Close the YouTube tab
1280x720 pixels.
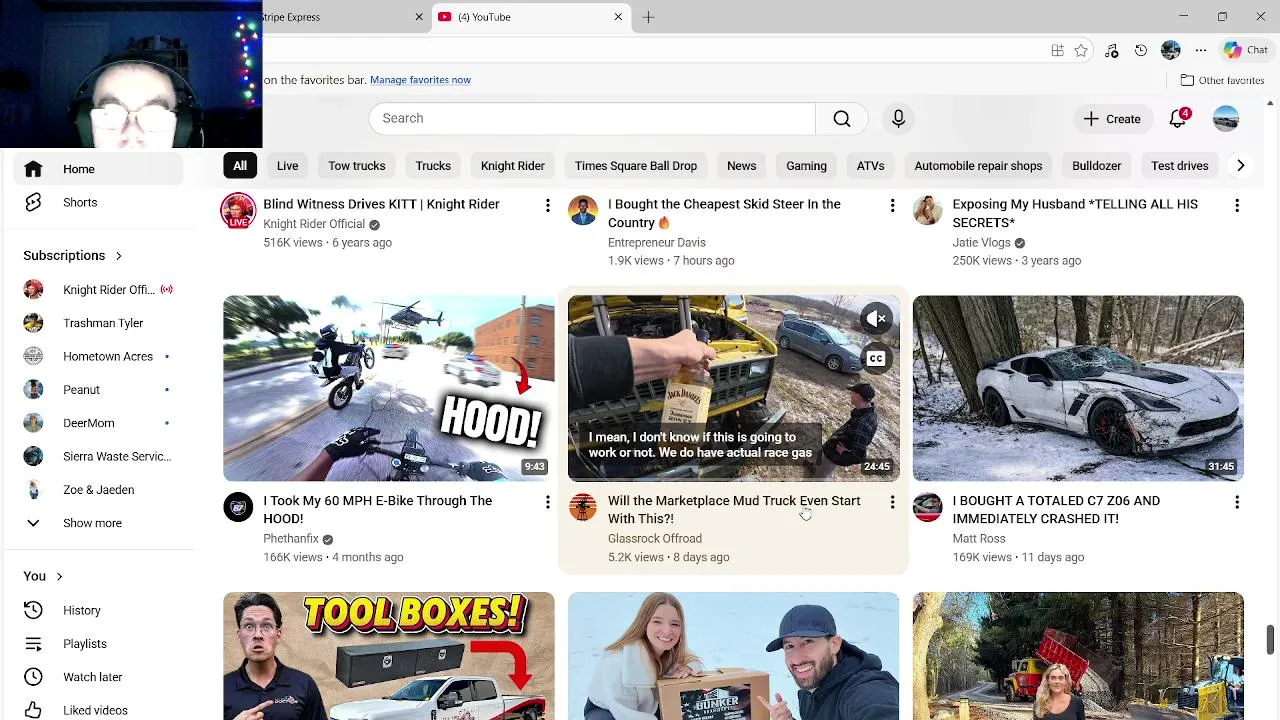pos(618,17)
